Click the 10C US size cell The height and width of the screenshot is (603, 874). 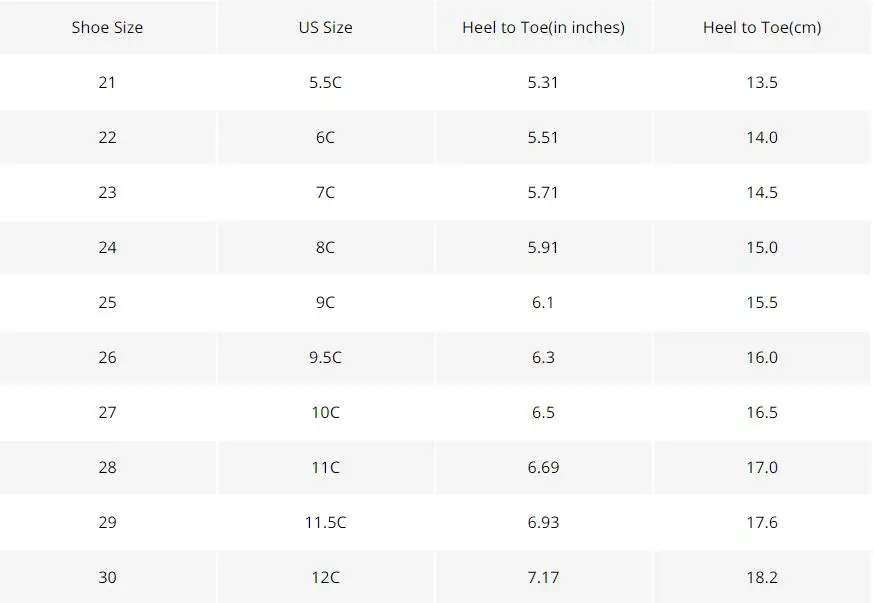coord(326,412)
